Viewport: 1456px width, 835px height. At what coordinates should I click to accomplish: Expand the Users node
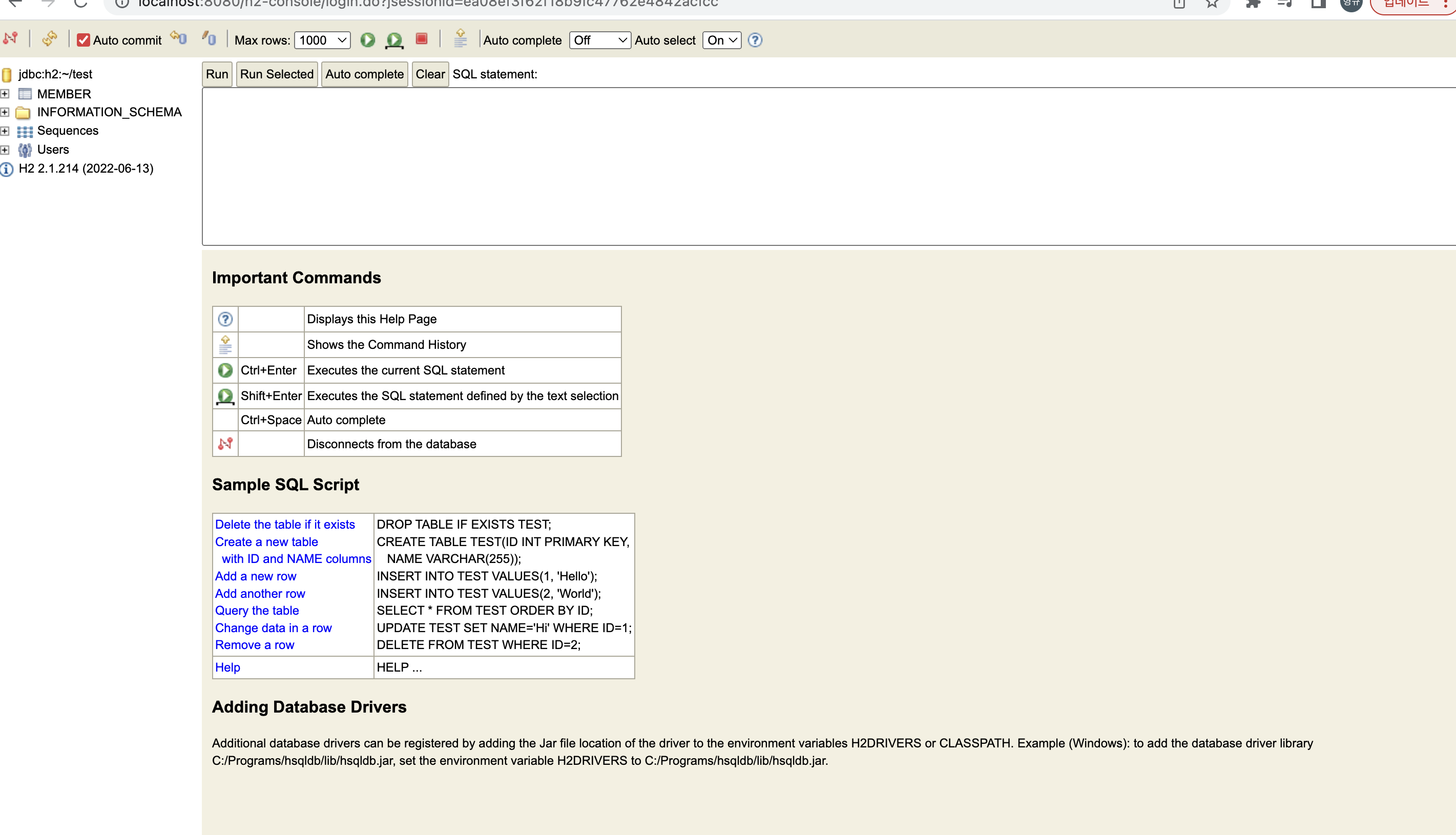pos(5,150)
